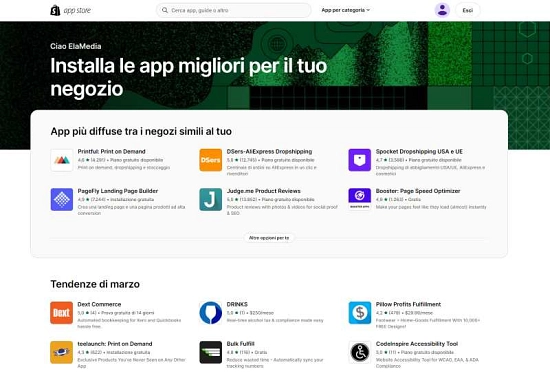Open teelaunch: Print on Demand link

[x=115, y=344]
